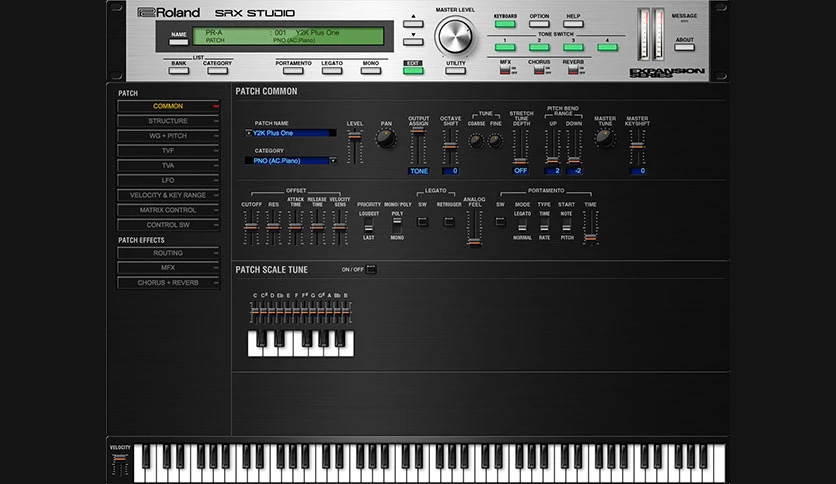Image resolution: width=836 pixels, height=484 pixels.
Task: Toggle Tone Switch 4
Action: [x=607, y=47]
